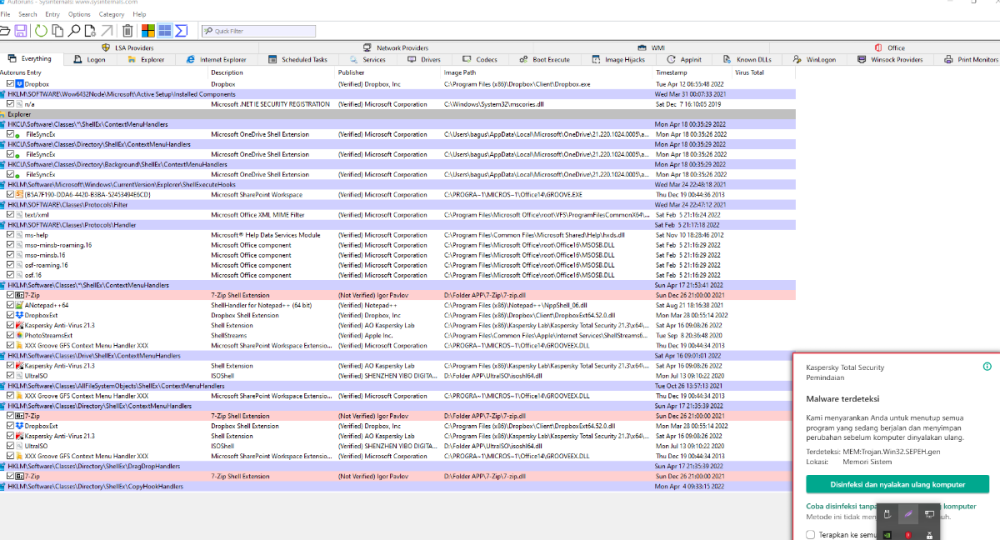Open the Winsock Providers tab

890,59
